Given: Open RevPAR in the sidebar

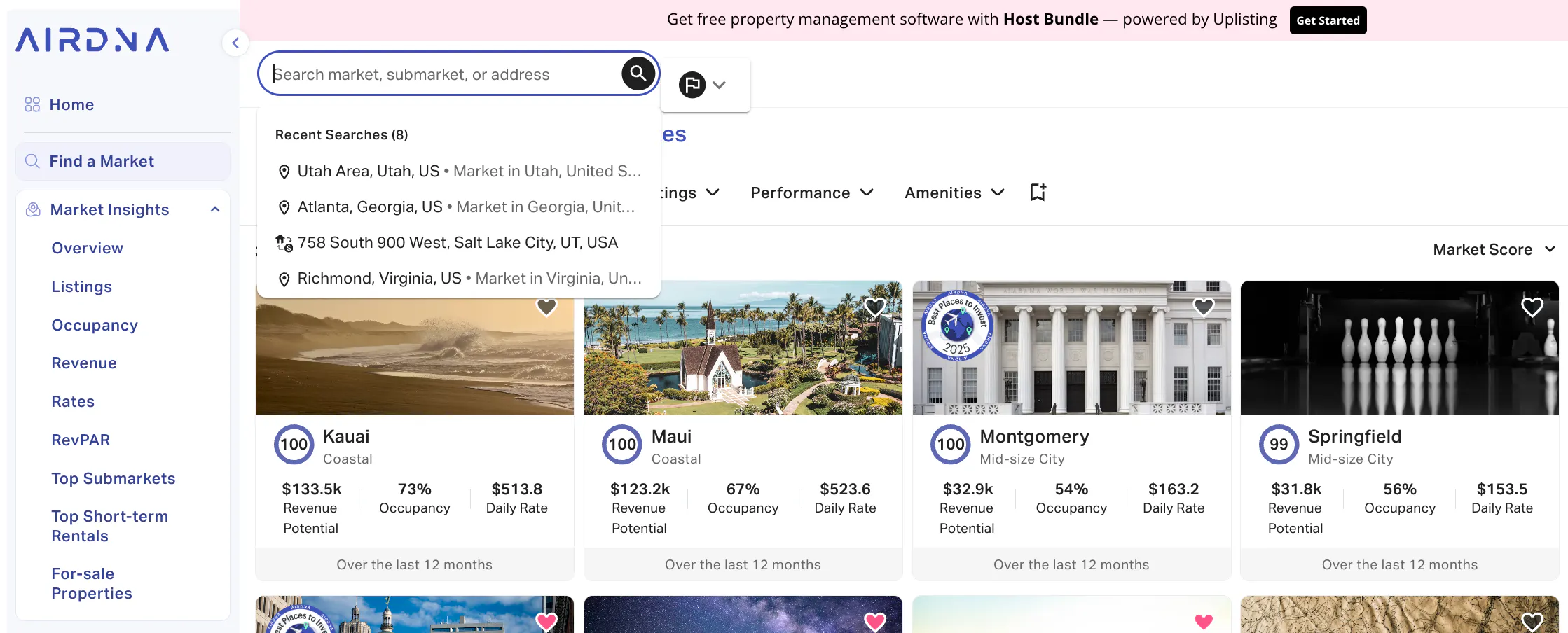Looking at the screenshot, I should point(81,440).
